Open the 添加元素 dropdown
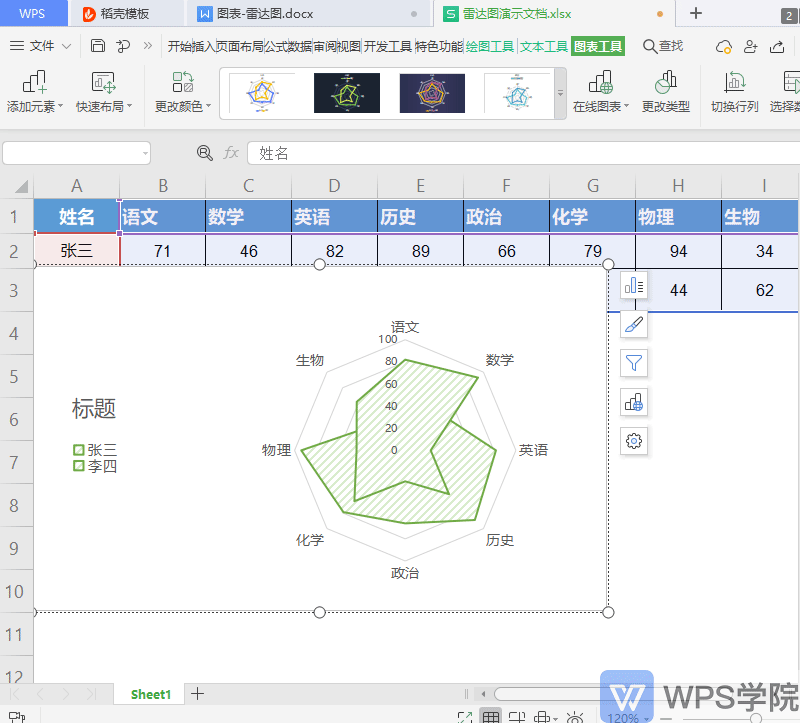The image size is (800, 723). coord(35,92)
